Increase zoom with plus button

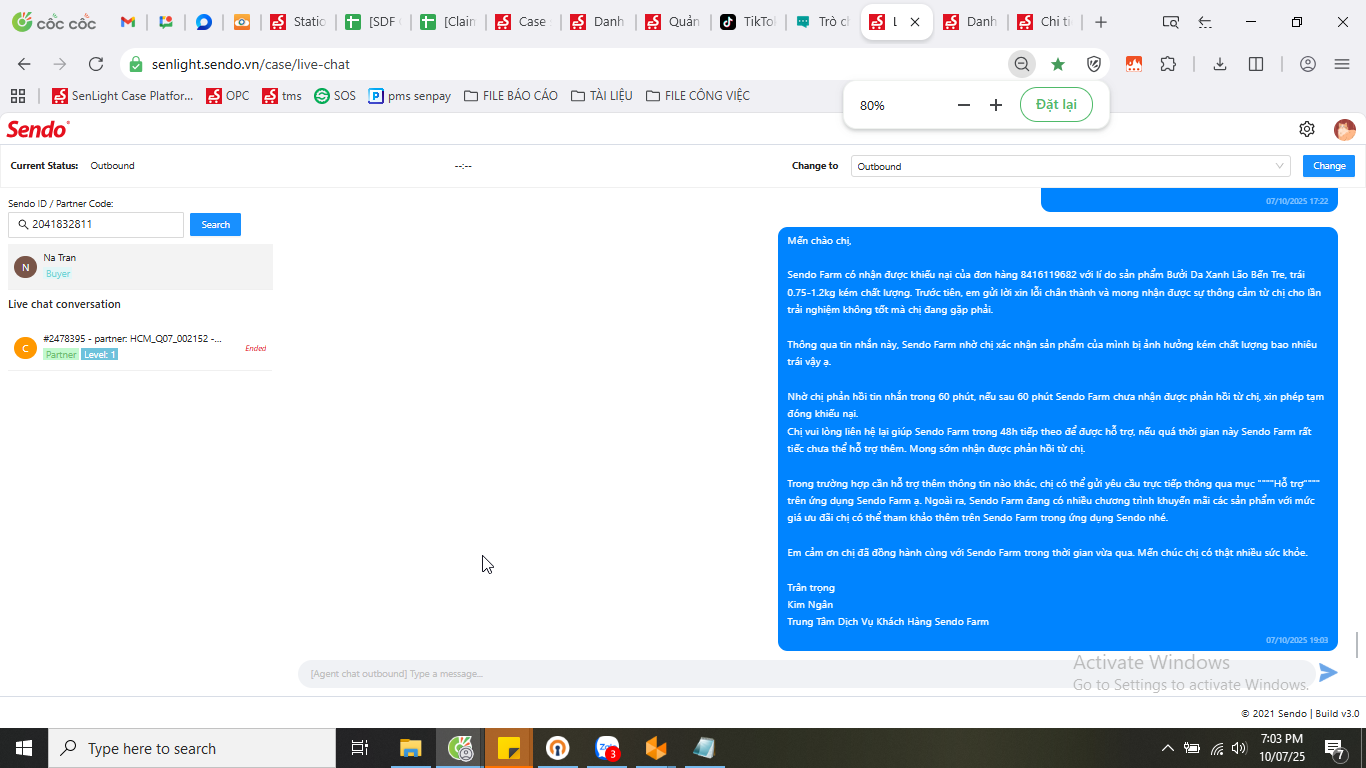click(x=996, y=105)
